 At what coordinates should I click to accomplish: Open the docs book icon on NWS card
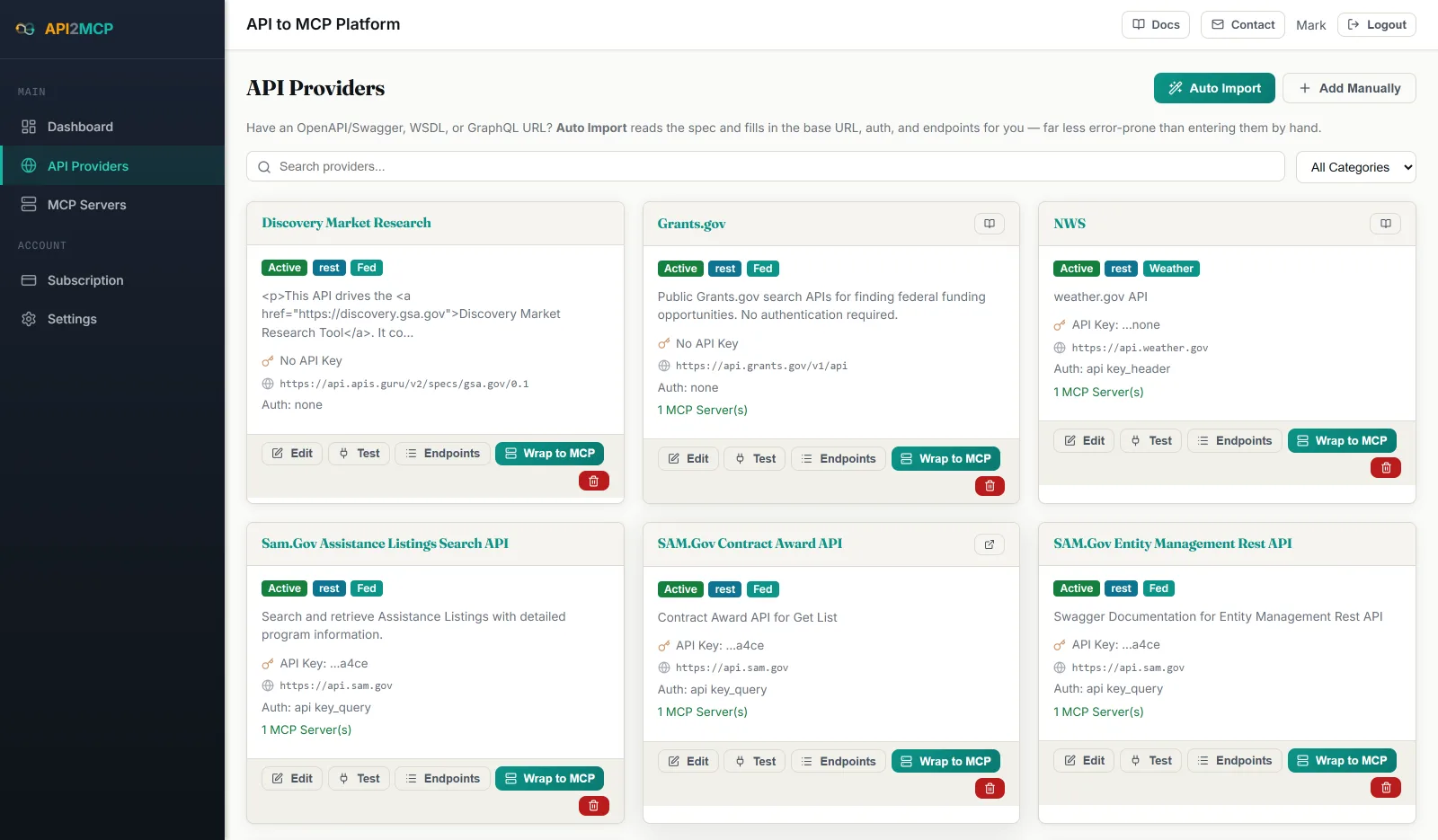coord(1386,224)
